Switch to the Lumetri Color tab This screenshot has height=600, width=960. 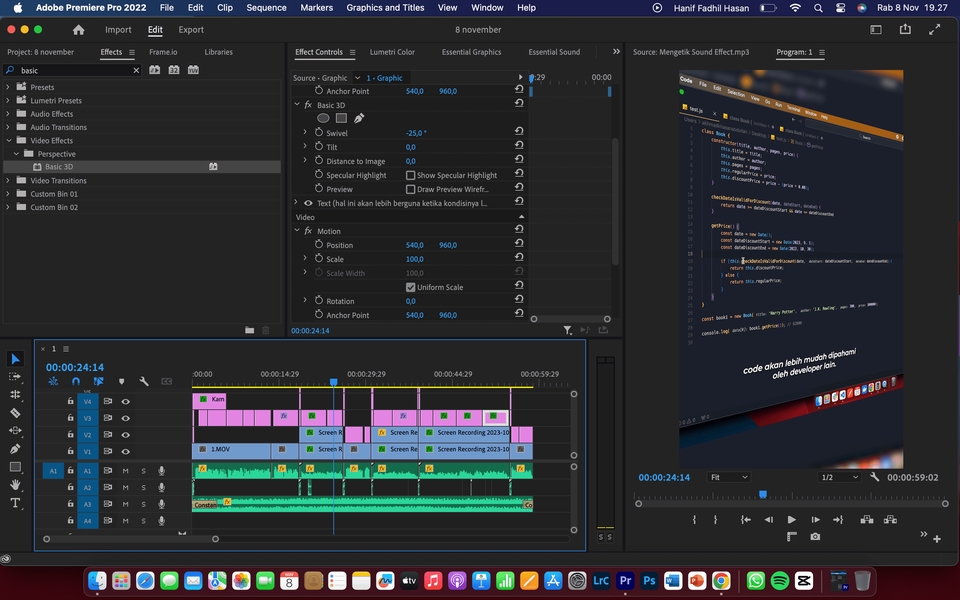(392, 52)
